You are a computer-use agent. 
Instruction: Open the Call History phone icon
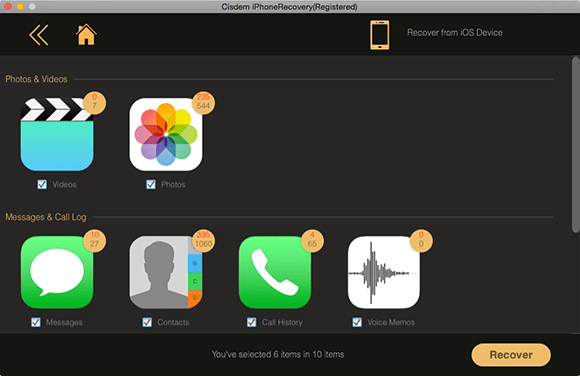pyautogui.click(x=275, y=272)
